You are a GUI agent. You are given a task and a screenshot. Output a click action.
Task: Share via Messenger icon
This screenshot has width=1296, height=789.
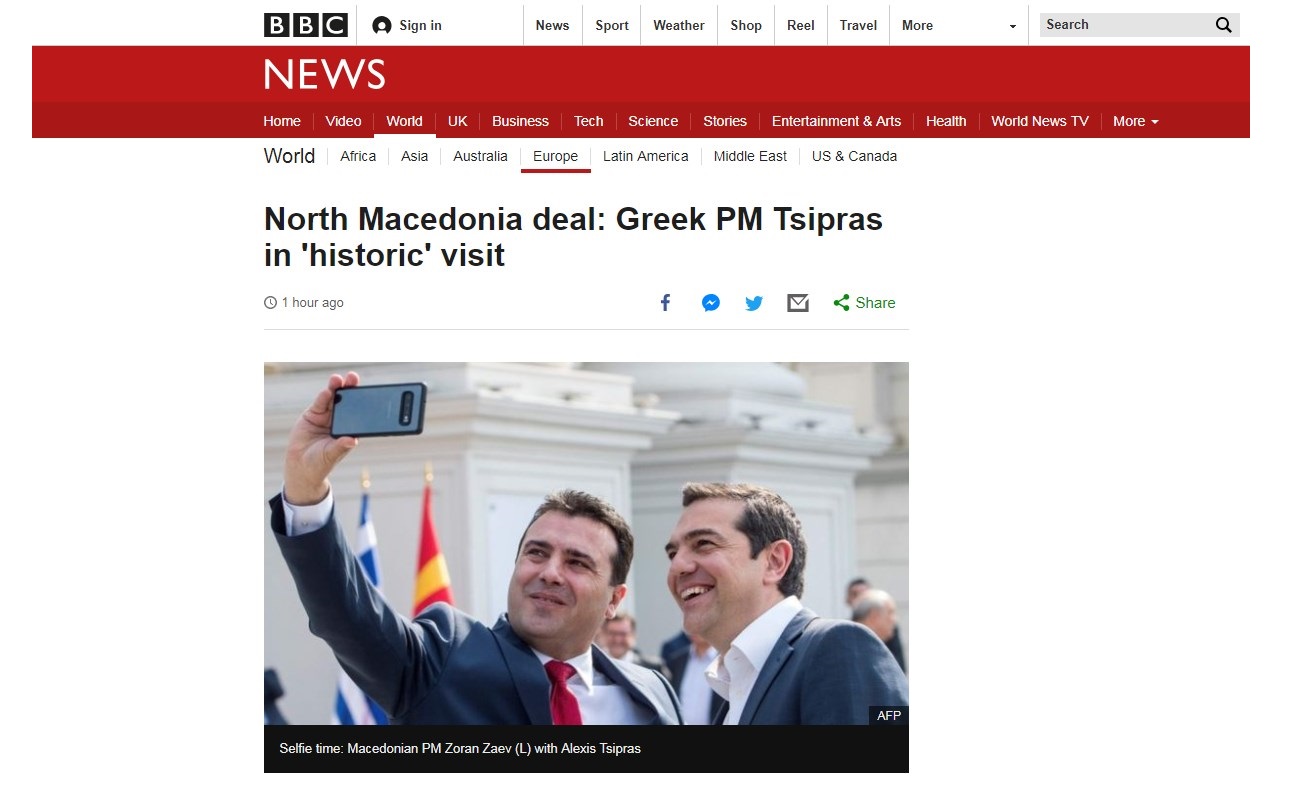coord(711,303)
